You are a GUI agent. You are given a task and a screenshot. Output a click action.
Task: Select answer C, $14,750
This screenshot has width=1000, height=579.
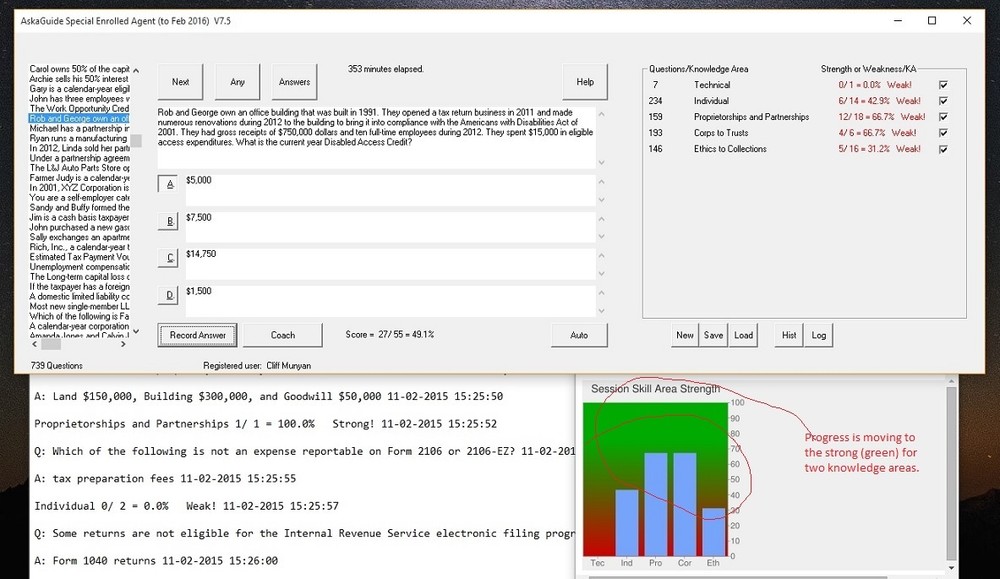[x=167, y=257]
